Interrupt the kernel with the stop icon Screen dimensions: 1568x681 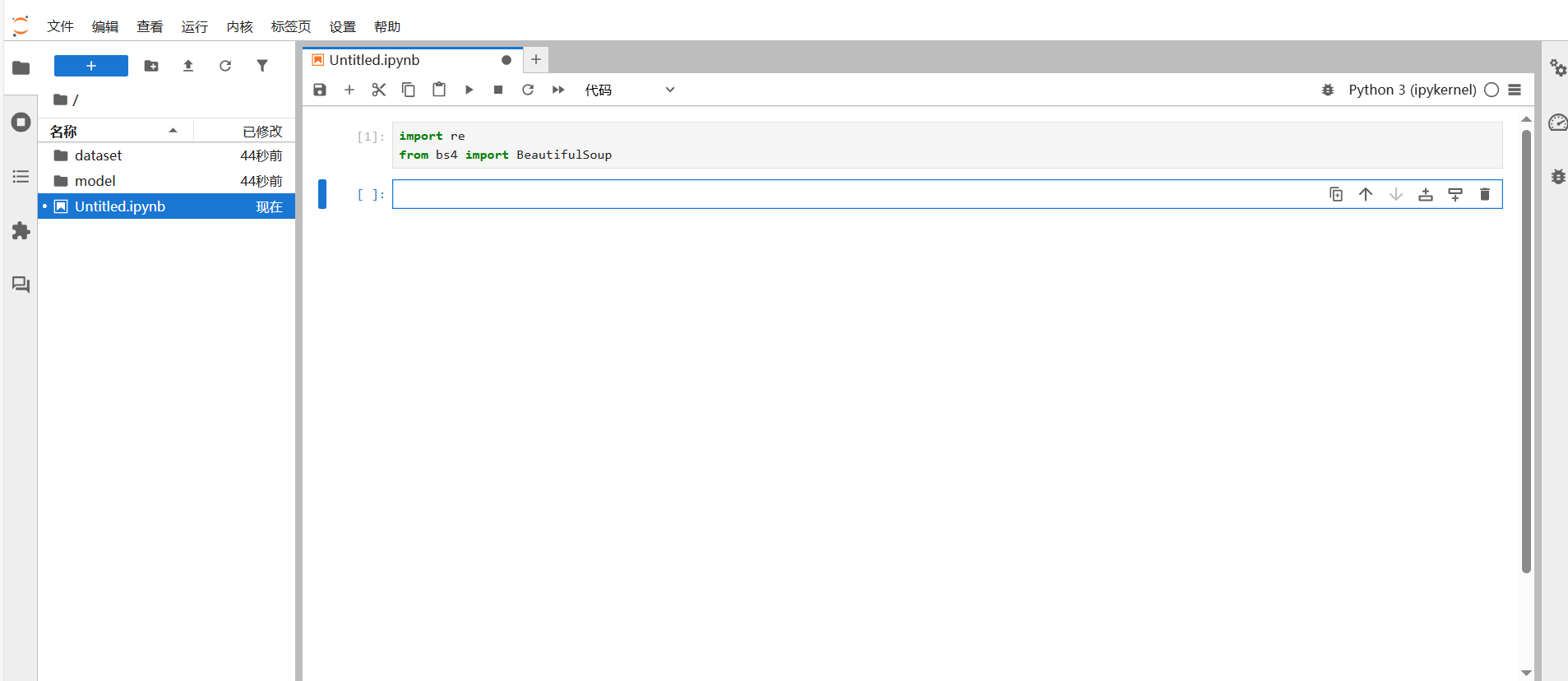tap(498, 90)
